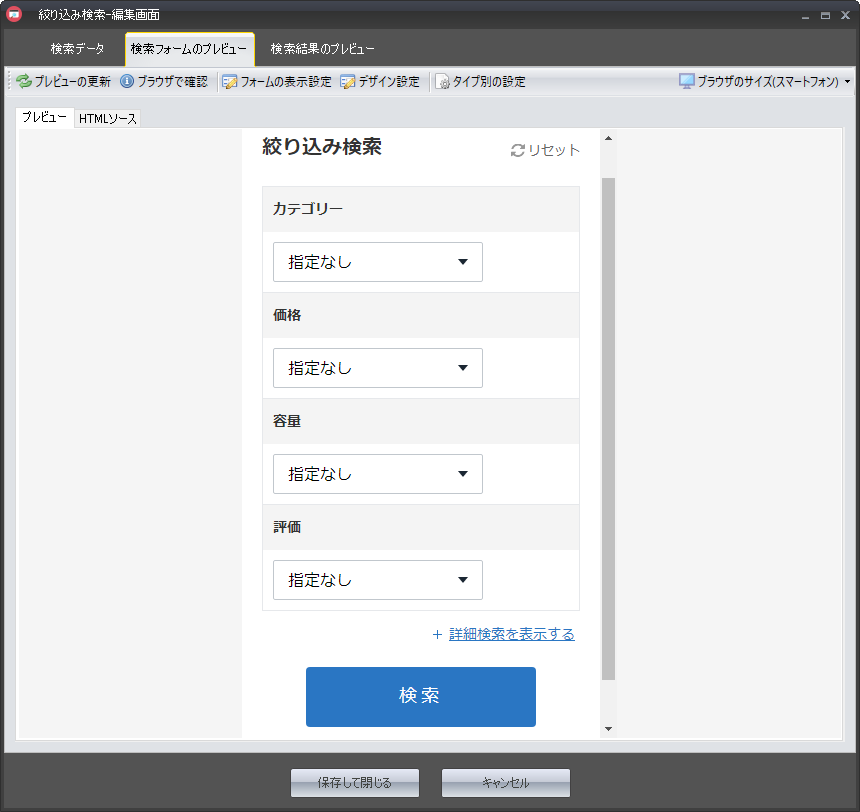Open デザイン設定 from the toolbar
This screenshot has height=812, width=860.
coord(348,82)
